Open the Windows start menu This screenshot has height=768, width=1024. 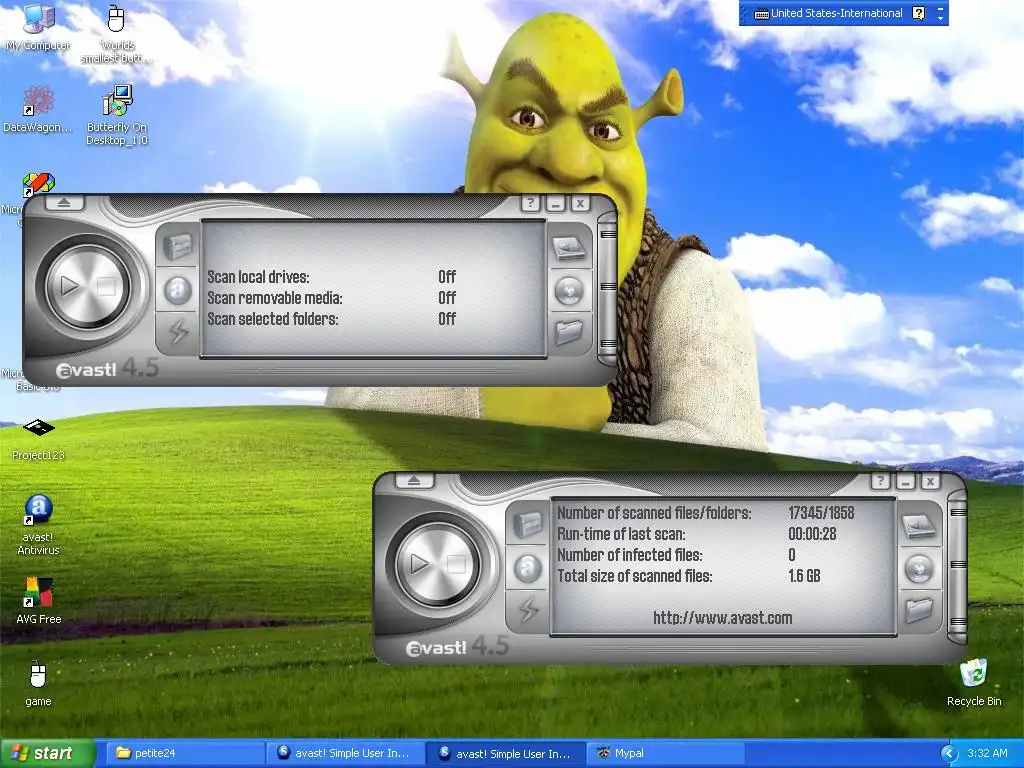(47, 753)
